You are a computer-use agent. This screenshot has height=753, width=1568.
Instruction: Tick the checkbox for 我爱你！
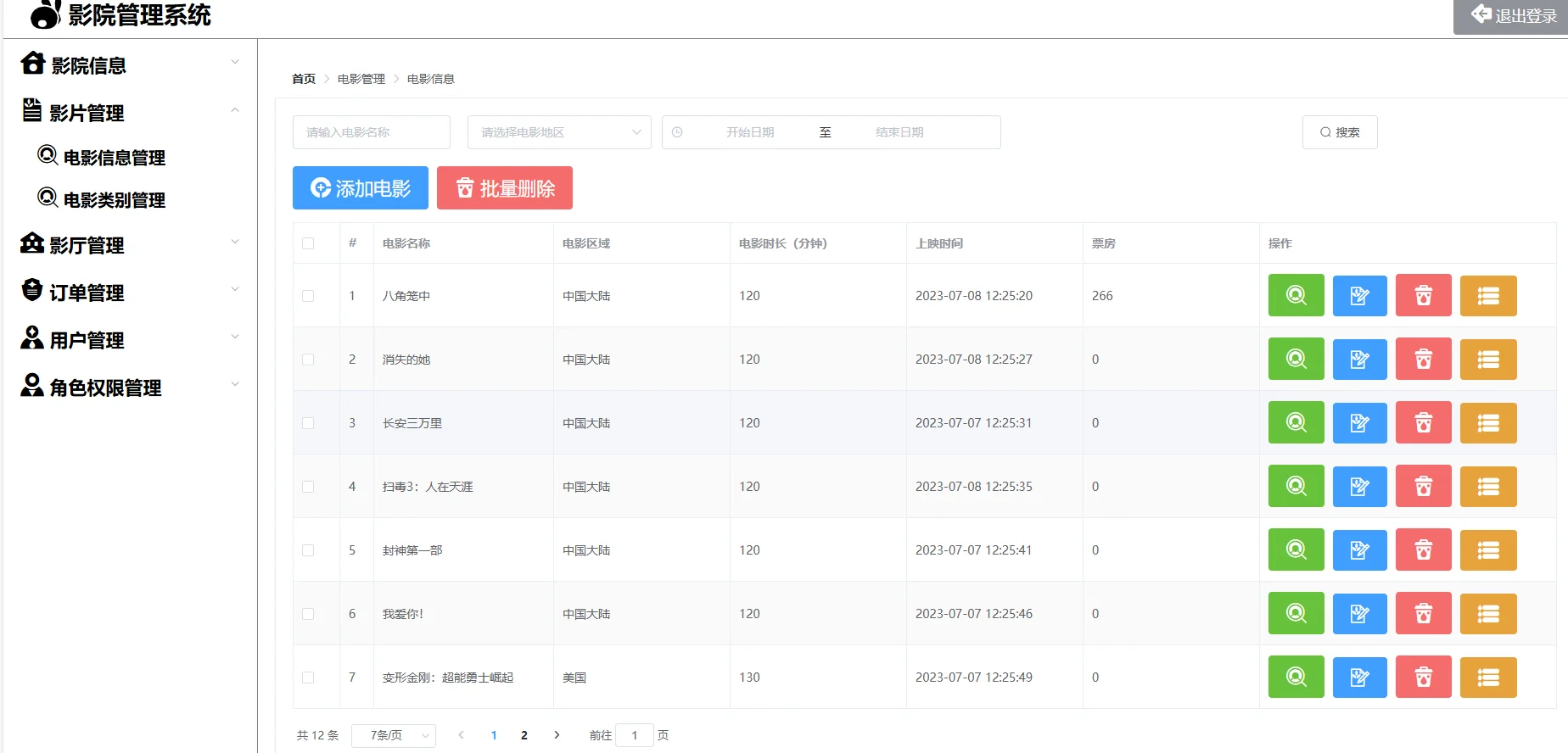click(308, 614)
